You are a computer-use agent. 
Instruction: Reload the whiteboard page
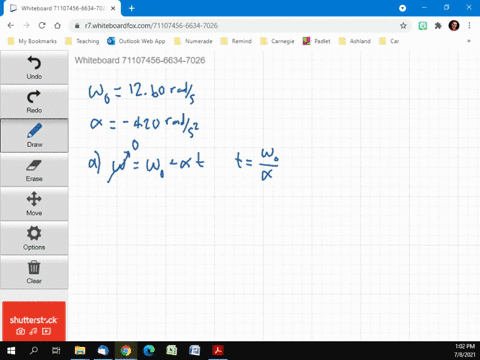pyautogui.click(x=42, y=26)
